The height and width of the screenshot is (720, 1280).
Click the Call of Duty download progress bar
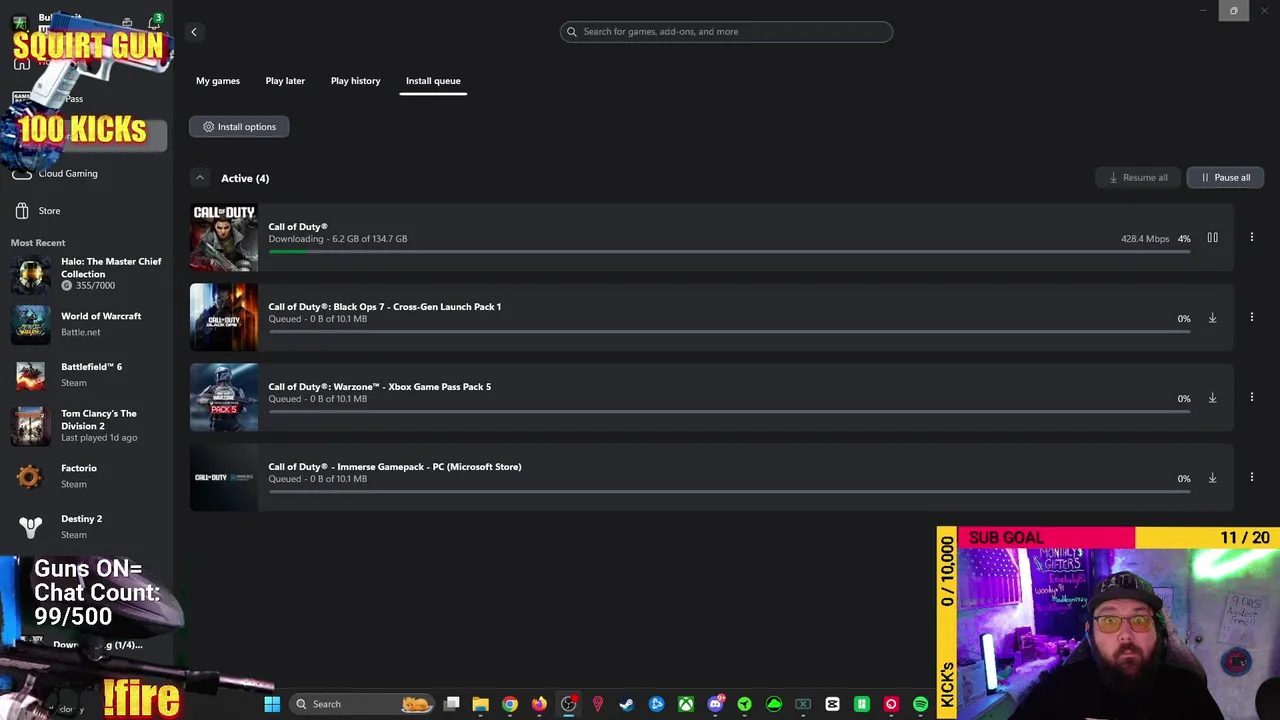point(729,252)
